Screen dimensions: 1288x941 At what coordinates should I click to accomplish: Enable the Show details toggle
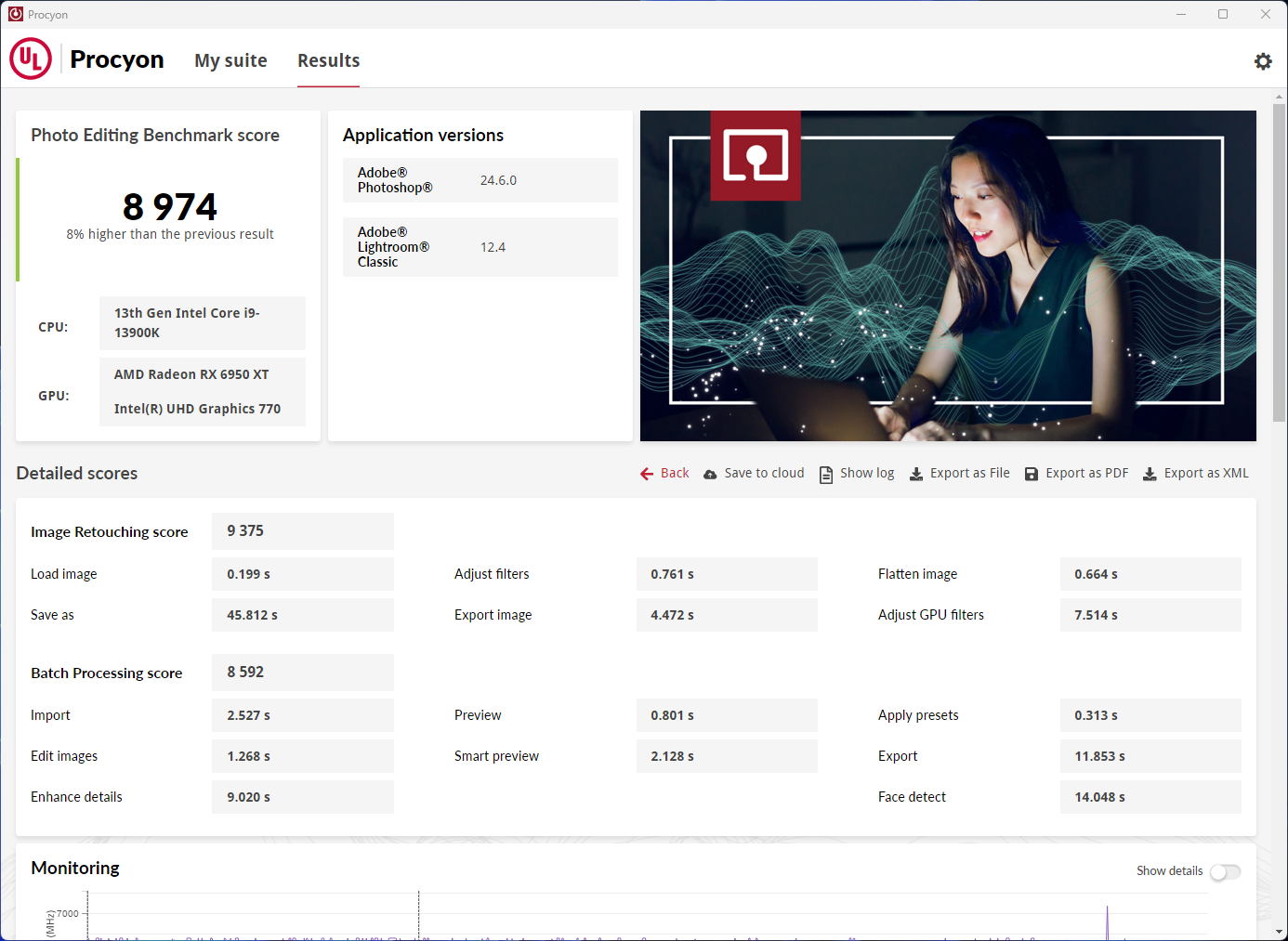click(x=1225, y=871)
